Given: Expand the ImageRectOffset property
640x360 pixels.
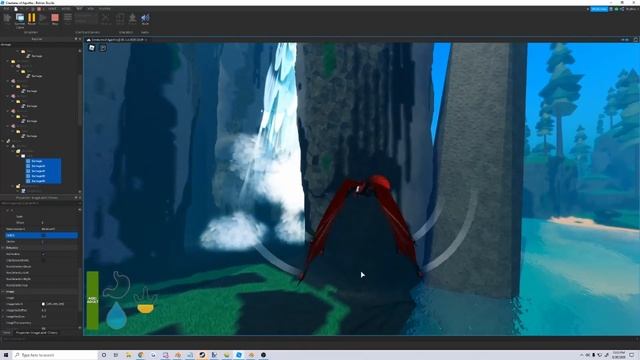Looking at the screenshot, I should click(3, 310).
